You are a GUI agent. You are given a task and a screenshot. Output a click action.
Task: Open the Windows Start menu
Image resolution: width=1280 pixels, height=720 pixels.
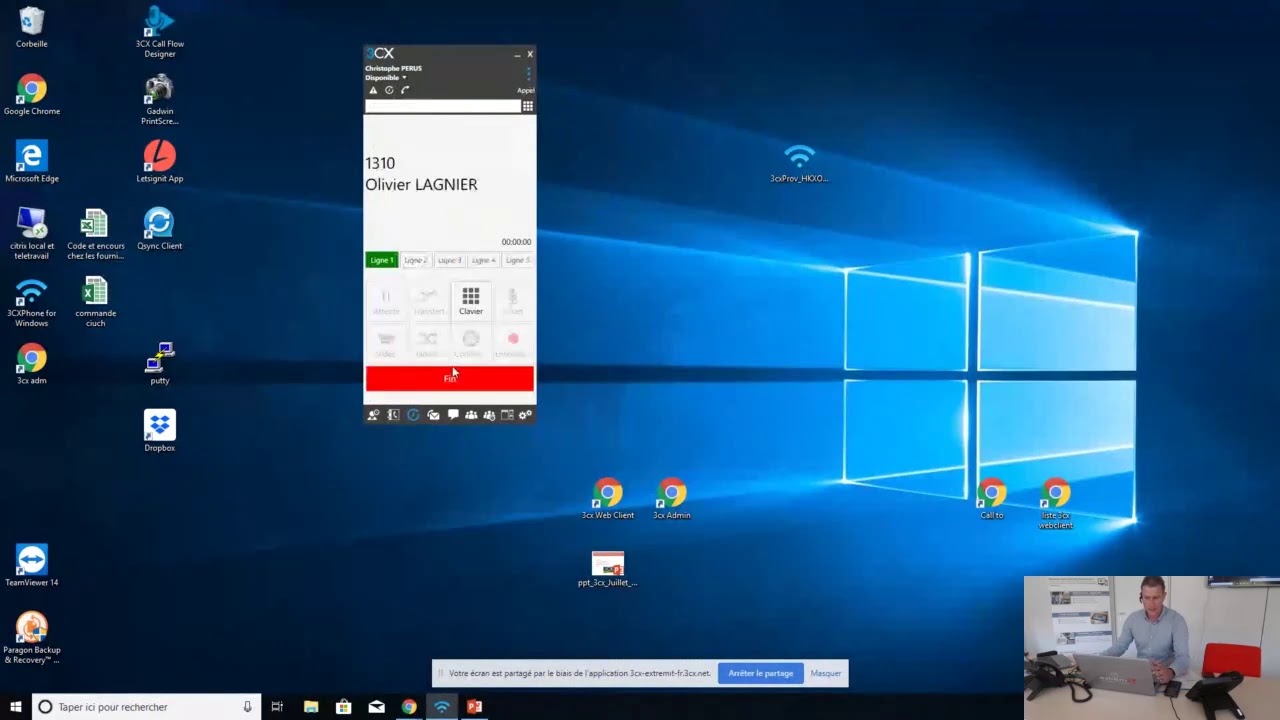(x=16, y=707)
